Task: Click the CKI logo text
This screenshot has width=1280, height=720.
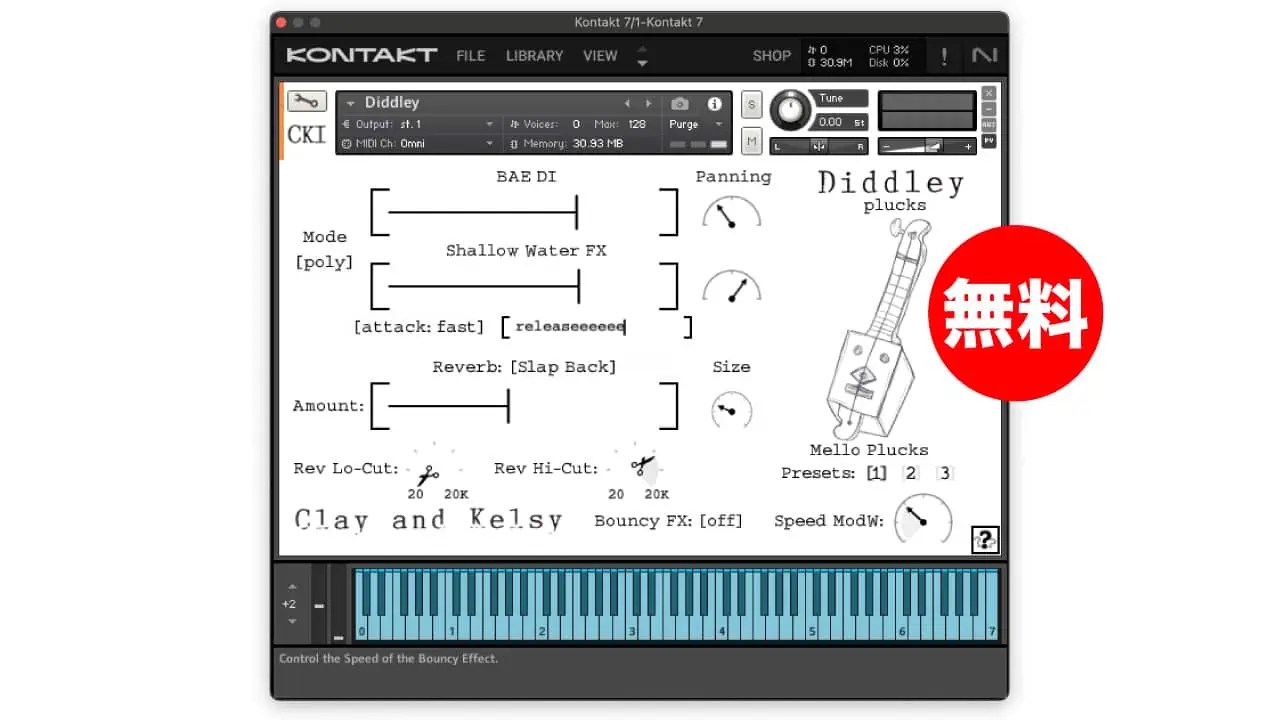Action: tap(307, 134)
